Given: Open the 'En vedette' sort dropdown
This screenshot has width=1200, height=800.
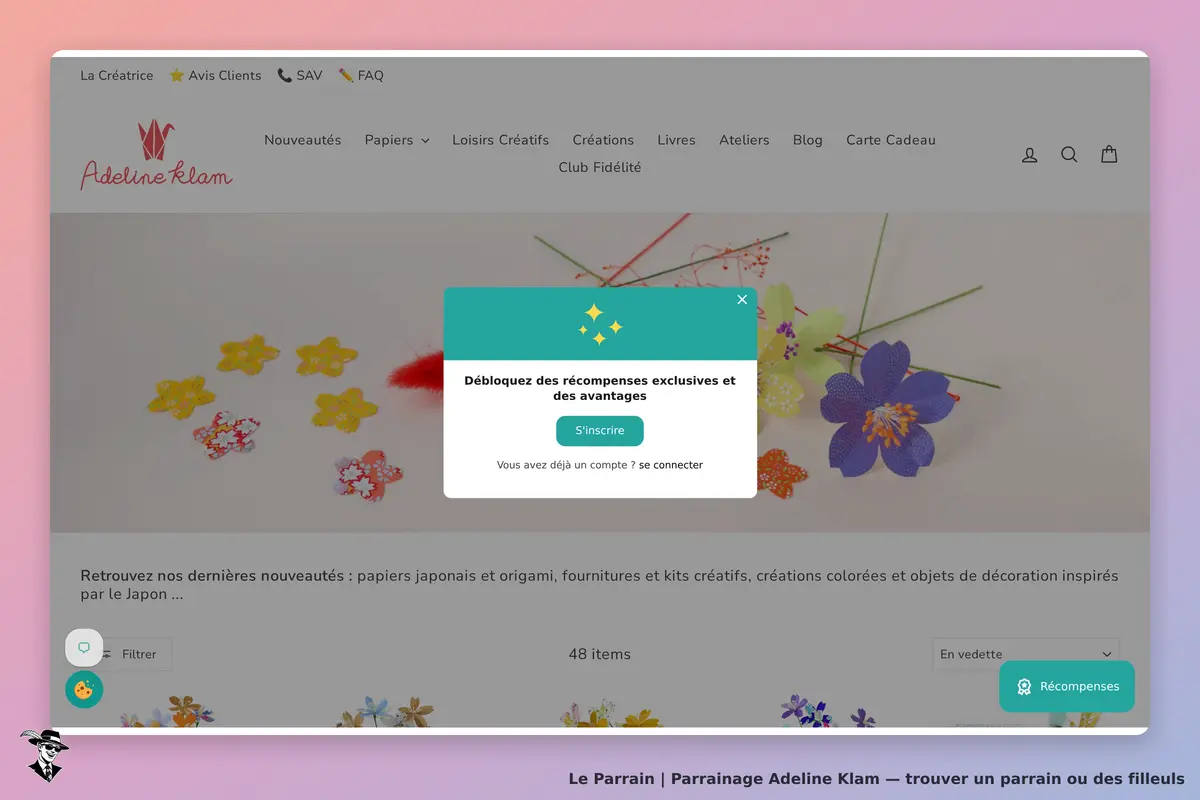Looking at the screenshot, I should point(1026,654).
